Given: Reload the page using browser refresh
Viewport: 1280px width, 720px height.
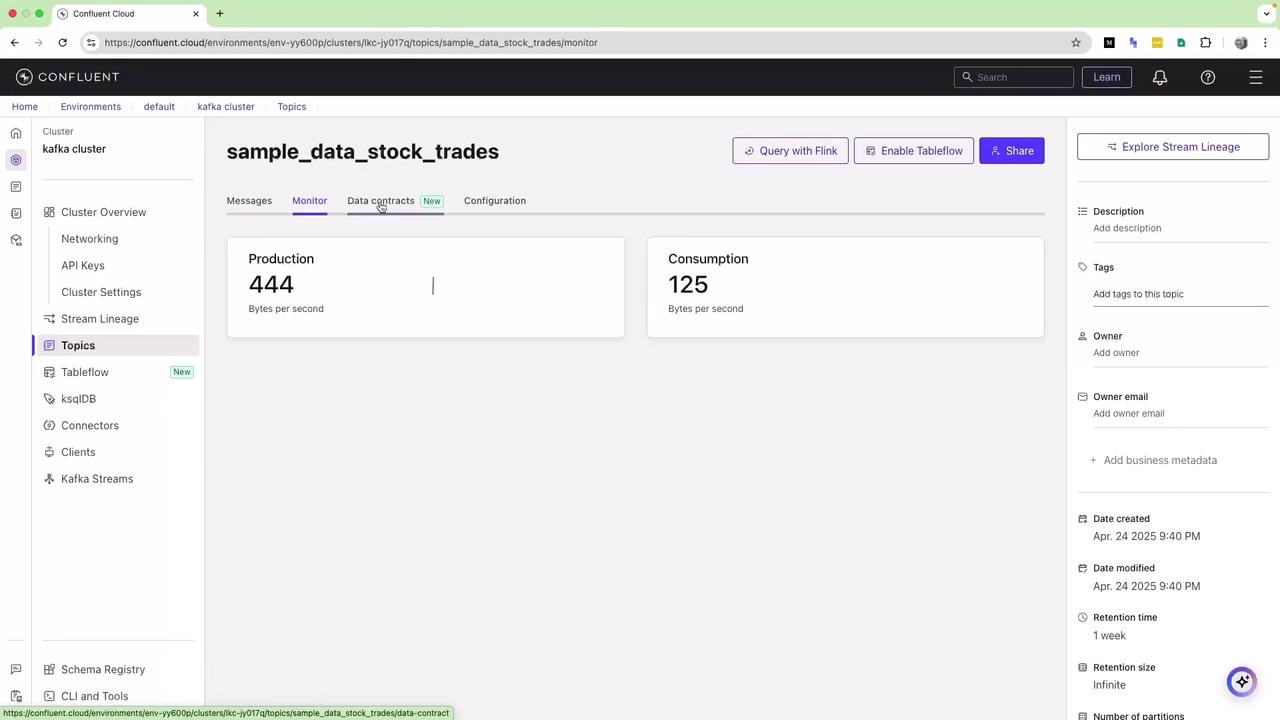Looking at the screenshot, I should tap(62, 42).
